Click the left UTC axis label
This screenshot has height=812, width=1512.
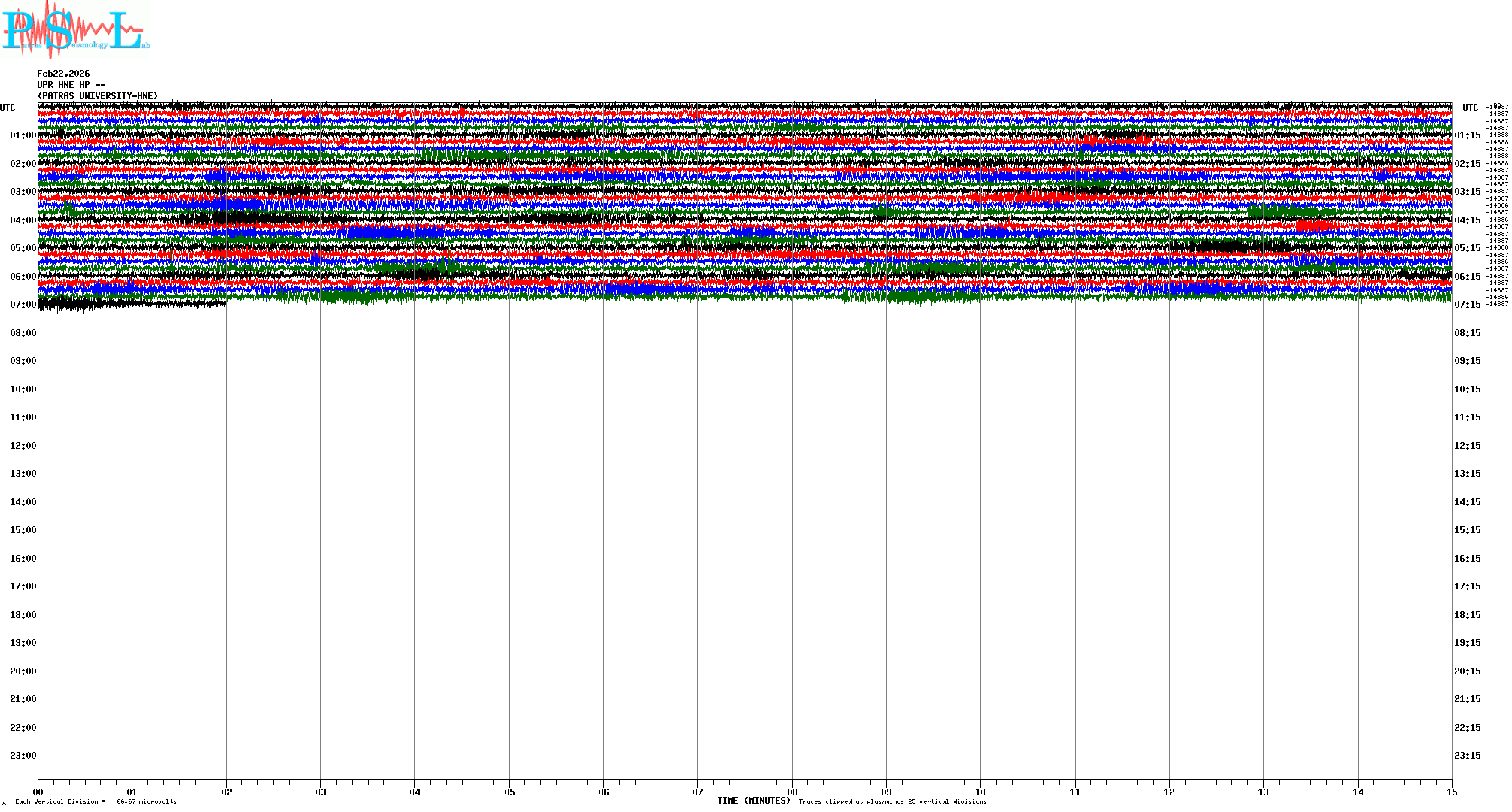pyautogui.click(x=8, y=108)
